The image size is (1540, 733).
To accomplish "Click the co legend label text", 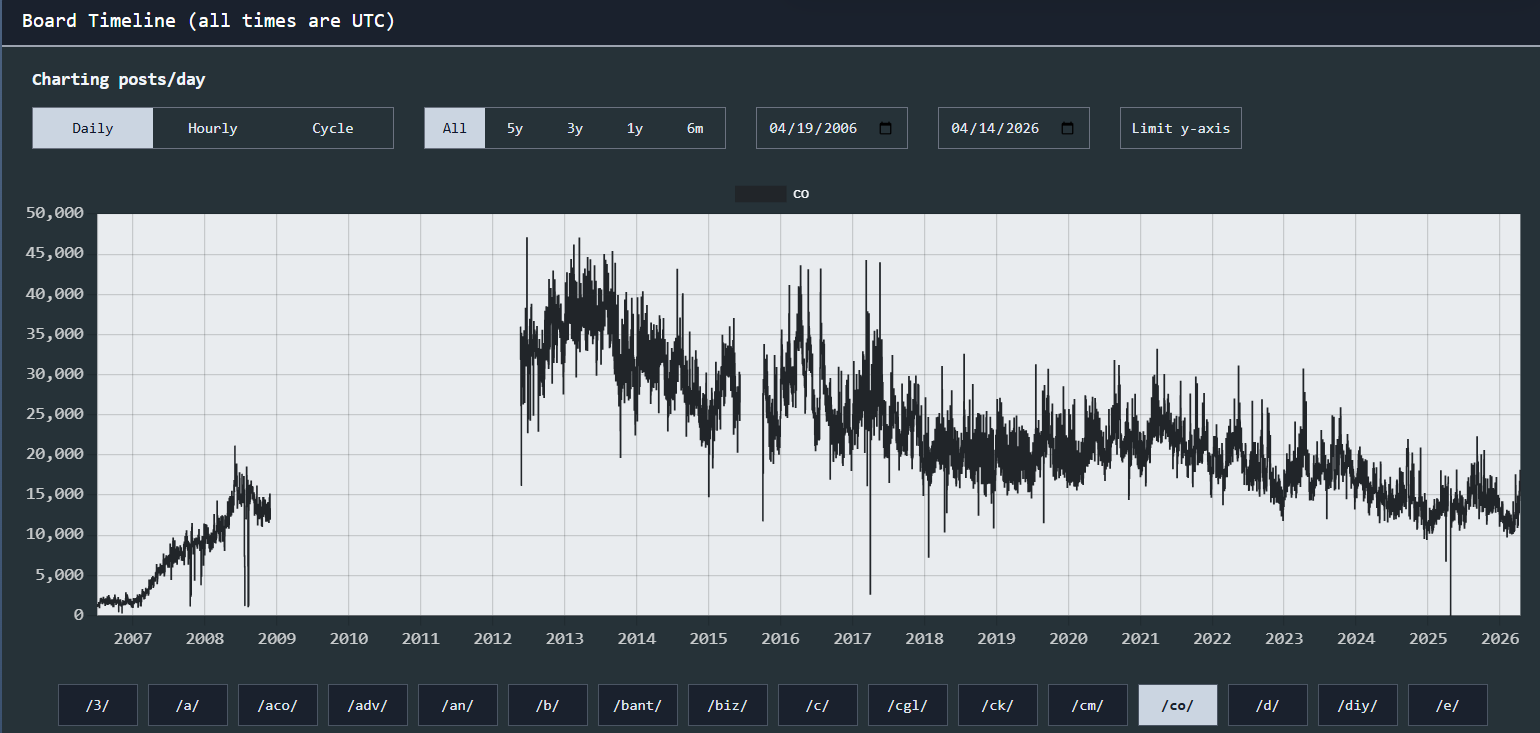I will pos(801,194).
